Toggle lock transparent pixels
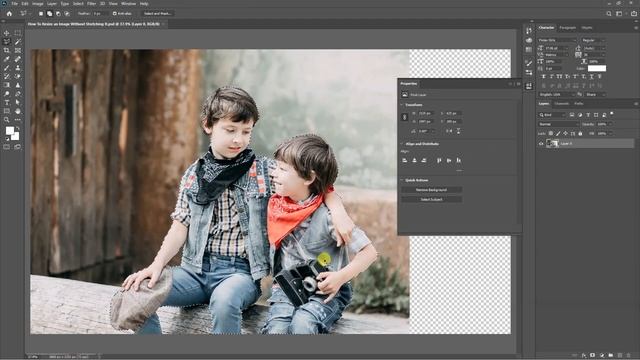This screenshot has width=640, height=360. click(551, 133)
